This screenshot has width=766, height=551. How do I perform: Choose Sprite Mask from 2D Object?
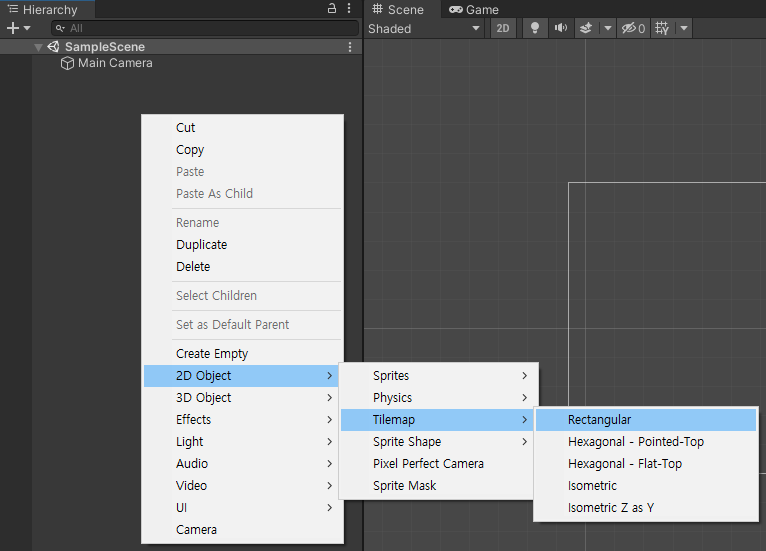(438, 486)
